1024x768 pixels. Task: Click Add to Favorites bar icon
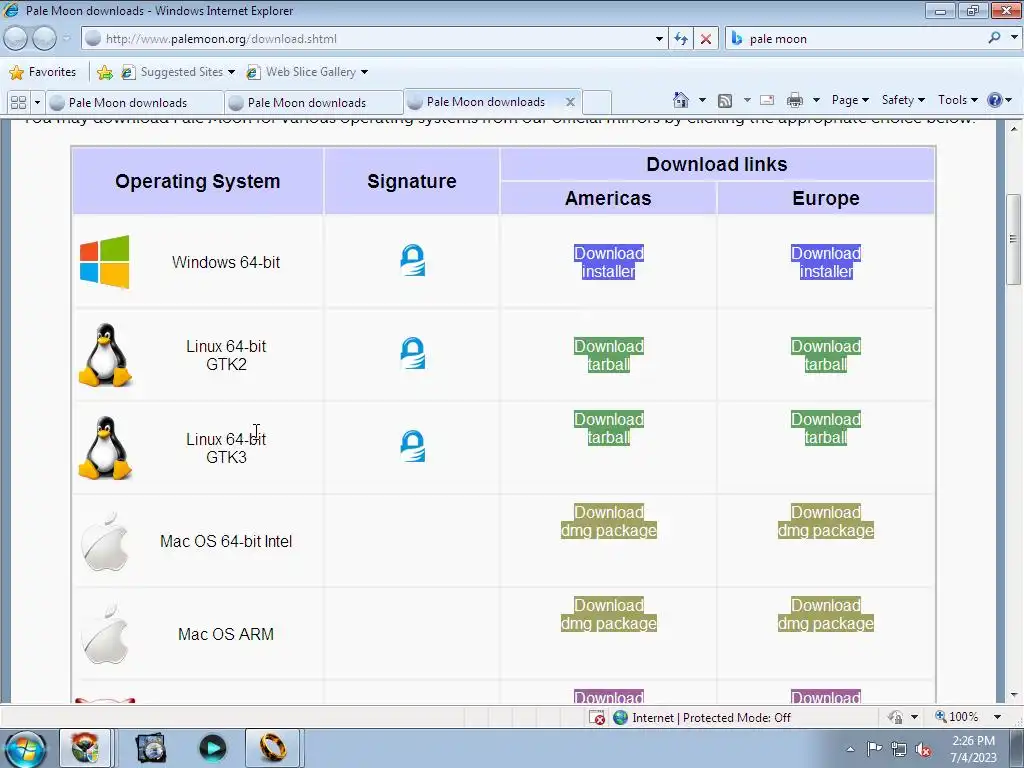tap(104, 72)
